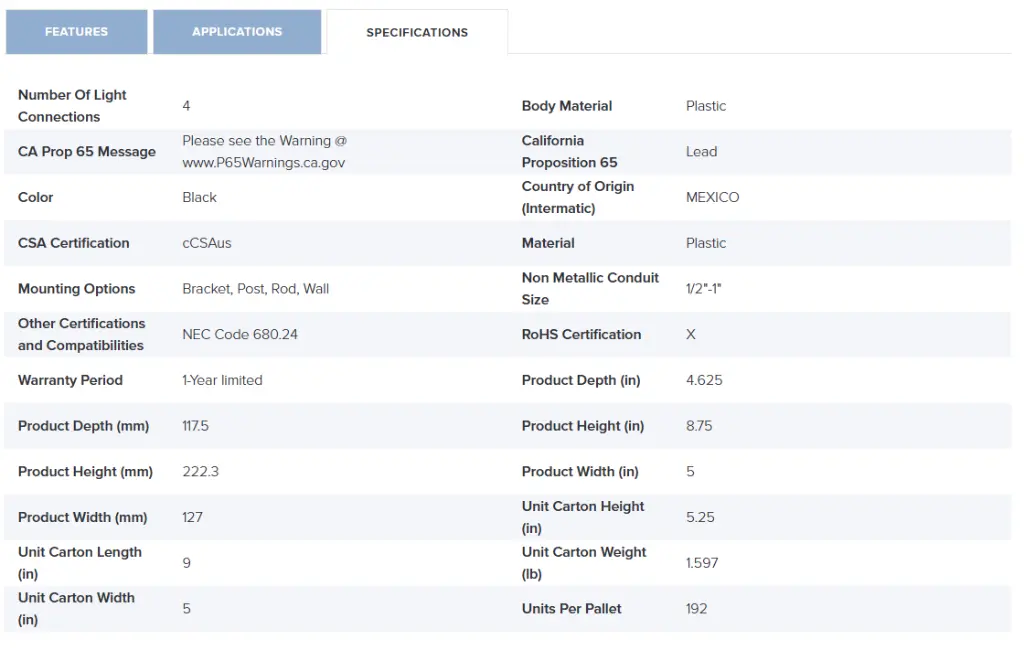Image resolution: width=1024 pixels, height=650 pixels.
Task: Click 'Bracket, Post, Rod, Wall' mounting value
Action: [255, 289]
